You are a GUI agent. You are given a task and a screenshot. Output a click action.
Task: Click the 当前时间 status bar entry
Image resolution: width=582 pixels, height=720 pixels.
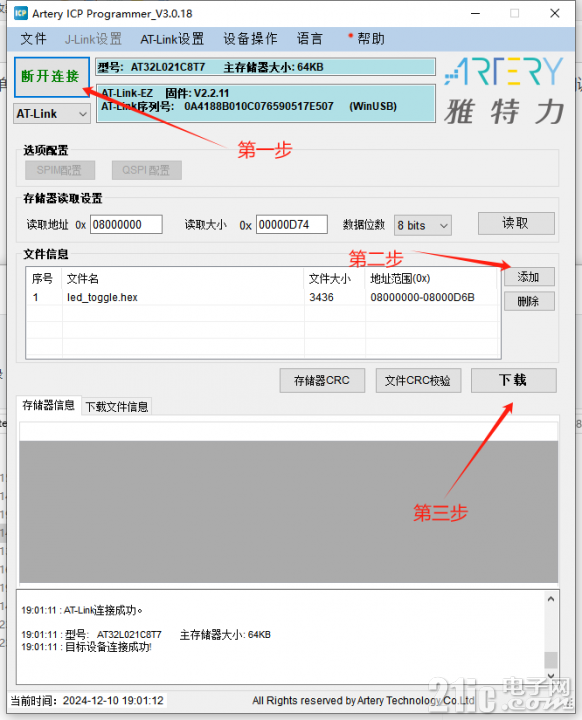pyautogui.click(x=87, y=701)
